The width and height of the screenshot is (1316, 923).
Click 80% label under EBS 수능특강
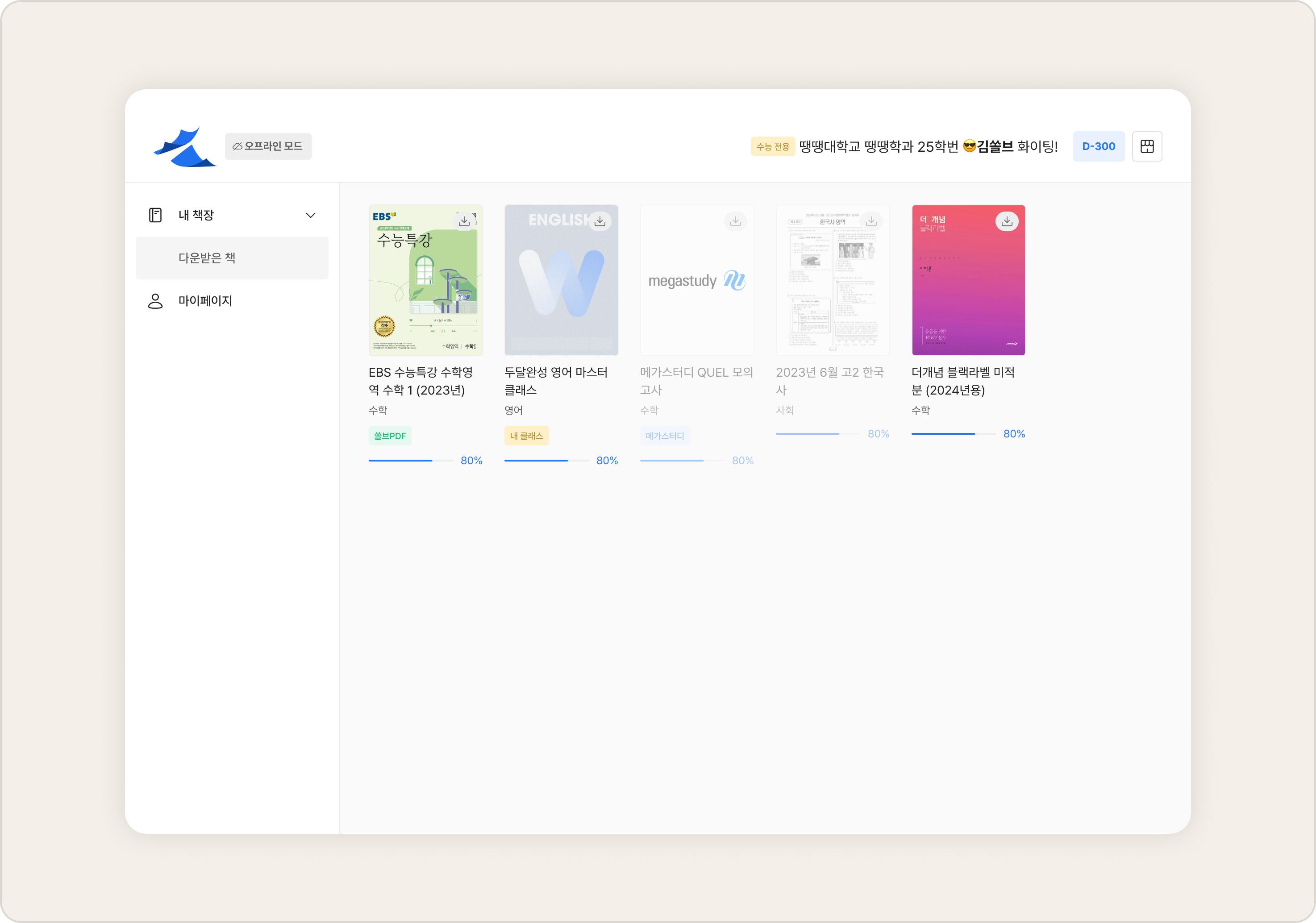471,461
